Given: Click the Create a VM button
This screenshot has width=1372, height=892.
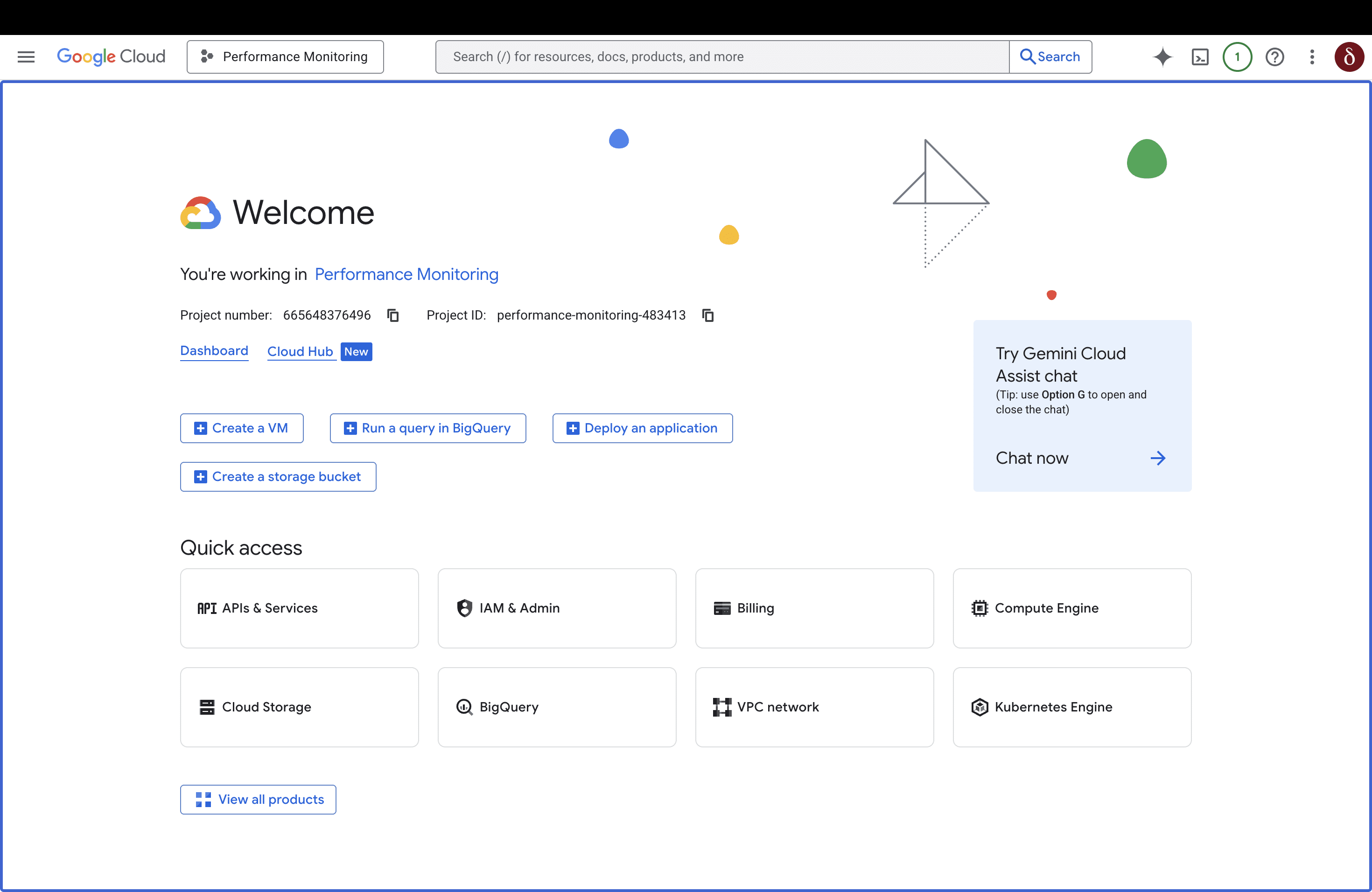Looking at the screenshot, I should (242, 428).
